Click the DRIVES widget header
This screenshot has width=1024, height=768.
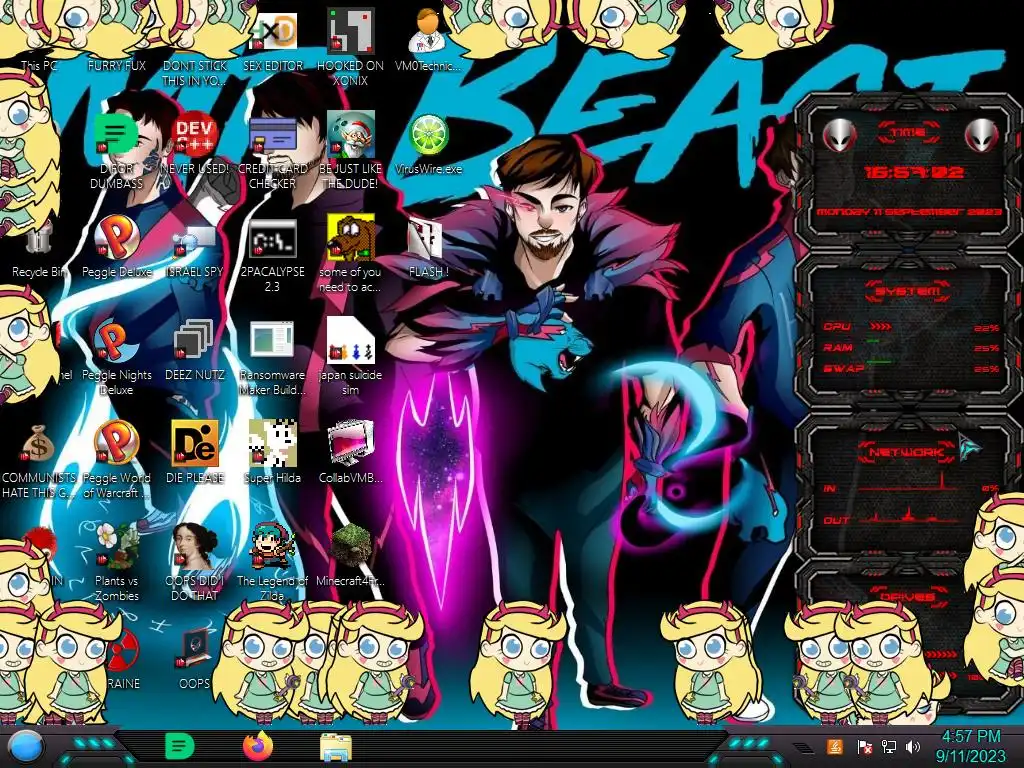(x=907, y=596)
